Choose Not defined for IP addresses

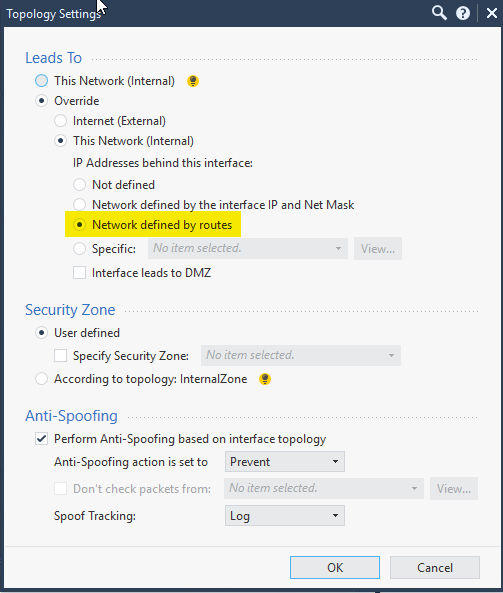pyautogui.click(x=79, y=185)
